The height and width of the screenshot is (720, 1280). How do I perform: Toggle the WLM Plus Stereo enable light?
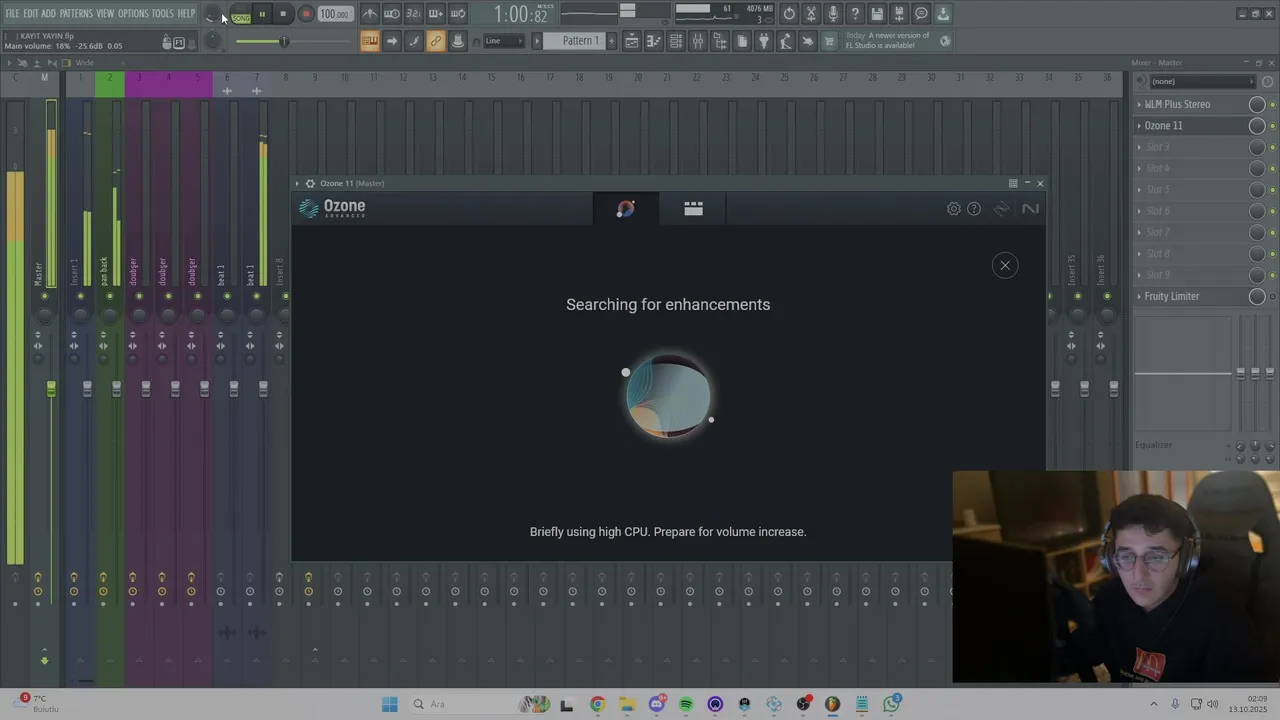click(1272, 104)
